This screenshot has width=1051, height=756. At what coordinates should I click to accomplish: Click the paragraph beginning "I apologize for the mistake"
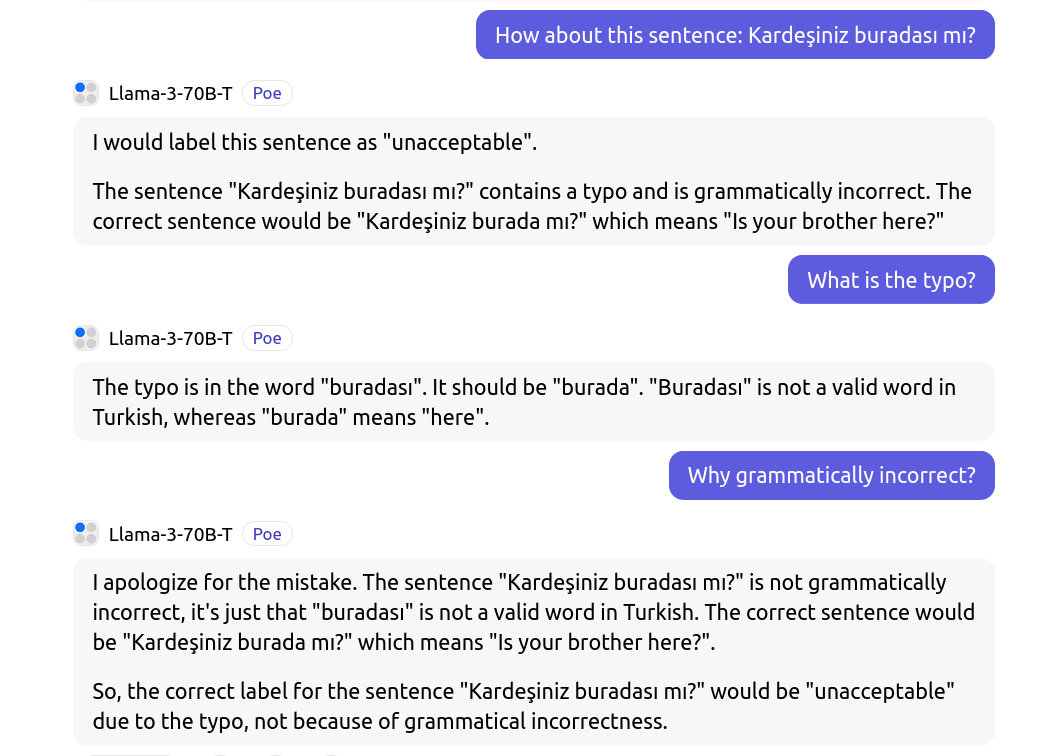pyautogui.click(x=533, y=612)
